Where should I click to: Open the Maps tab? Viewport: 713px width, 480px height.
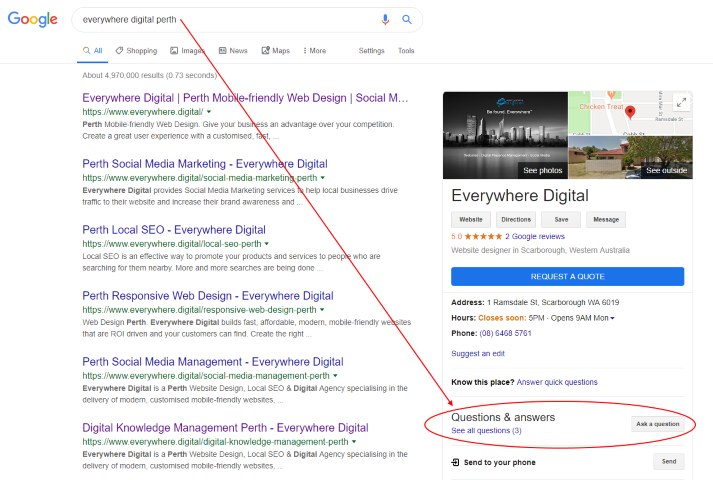(x=275, y=50)
